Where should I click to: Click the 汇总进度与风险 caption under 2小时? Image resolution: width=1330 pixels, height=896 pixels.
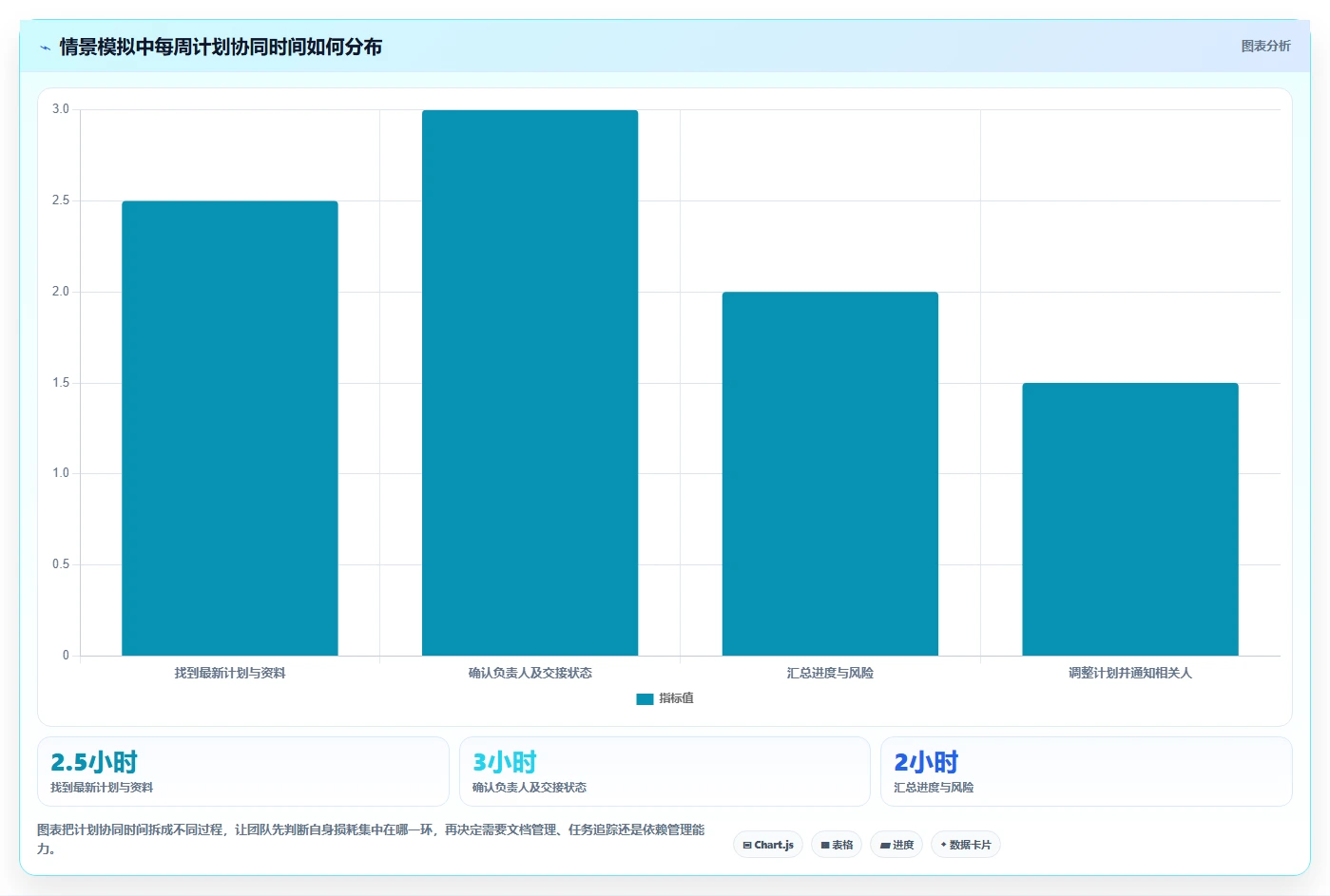[934, 788]
